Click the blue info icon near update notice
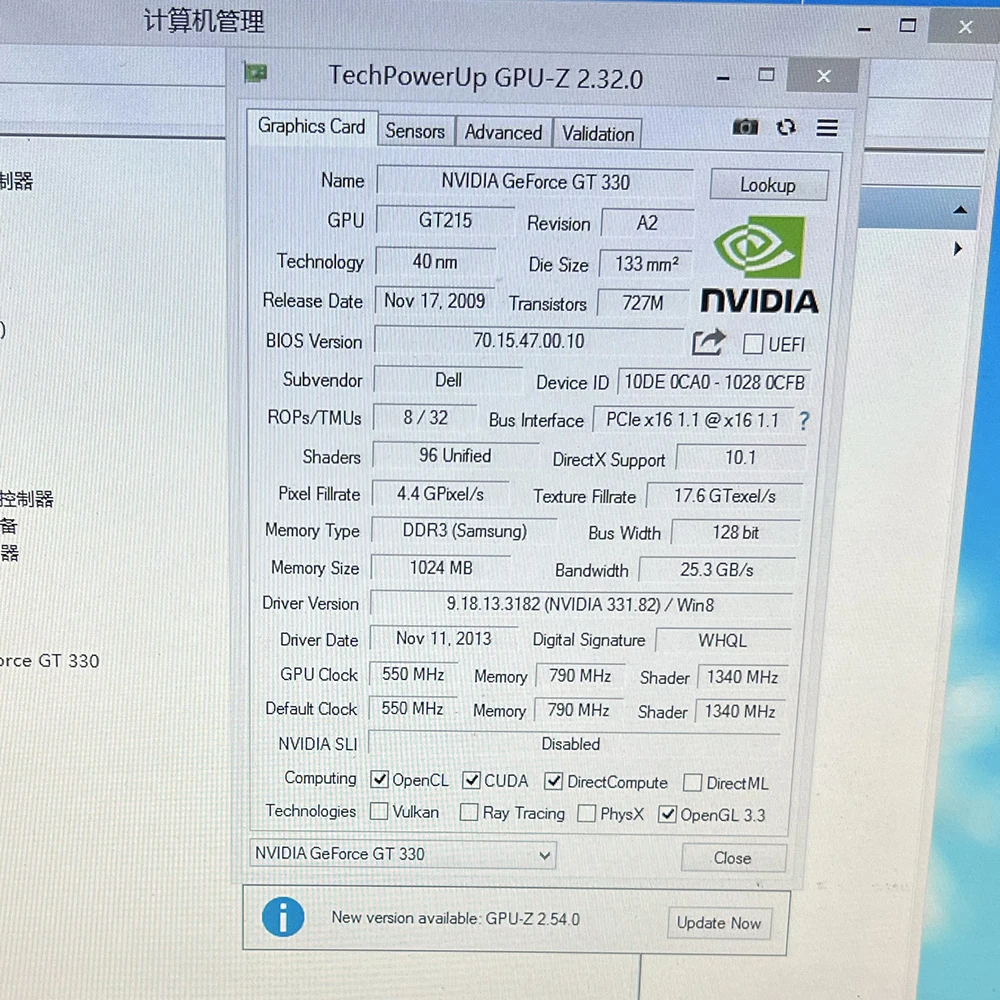 click(283, 917)
